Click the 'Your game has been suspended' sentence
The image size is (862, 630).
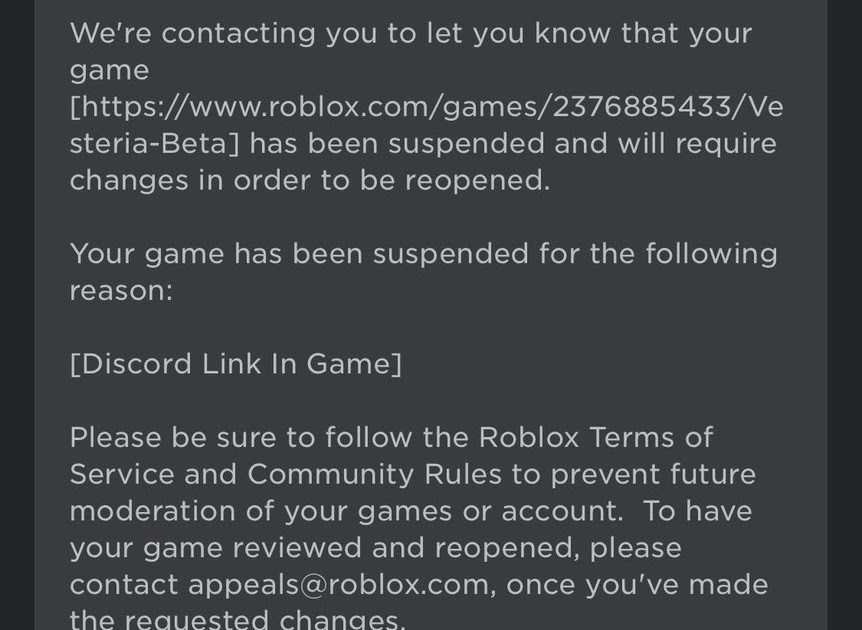click(299, 255)
